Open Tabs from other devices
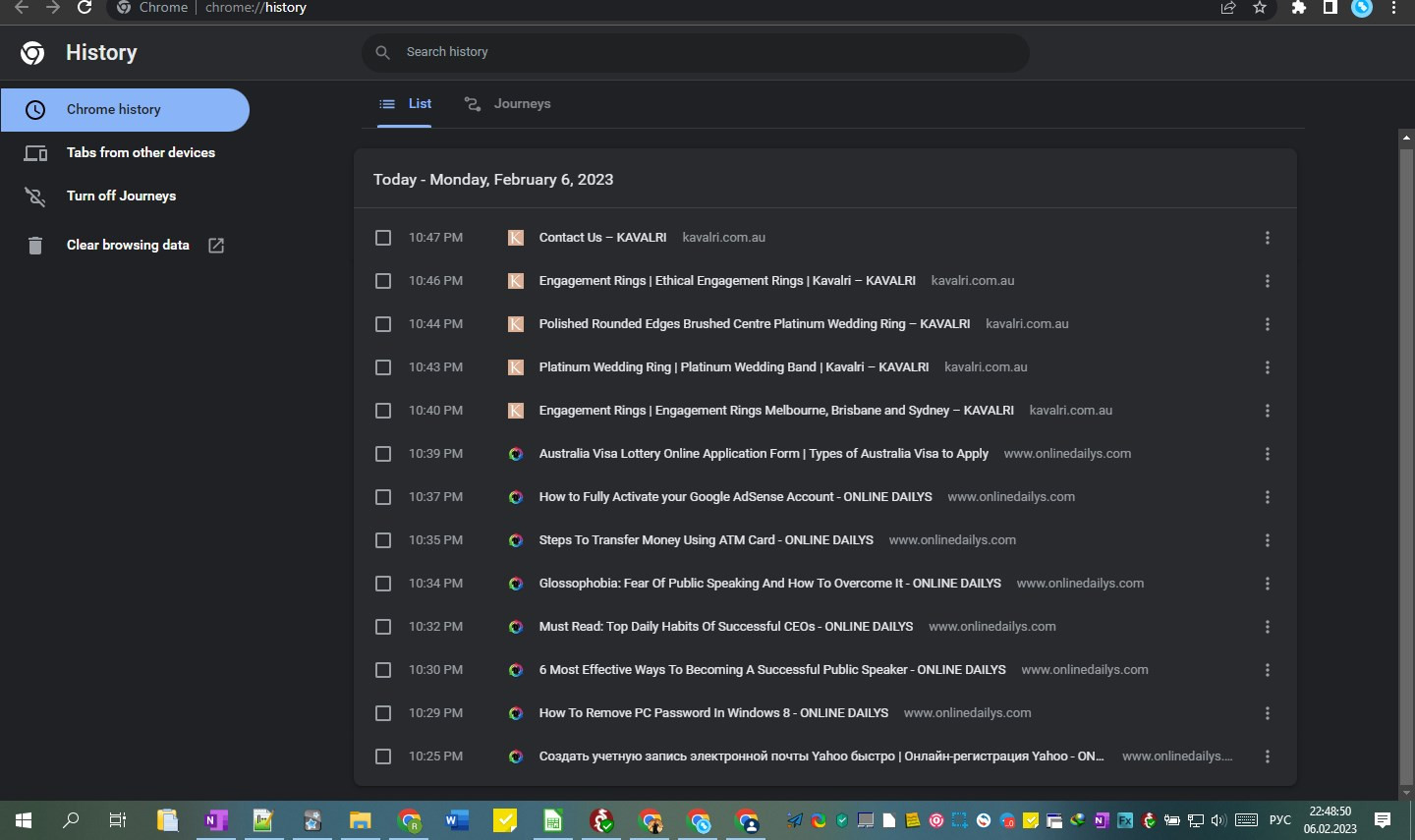This screenshot has height=840, width=1415. click(x=125, y=153)
